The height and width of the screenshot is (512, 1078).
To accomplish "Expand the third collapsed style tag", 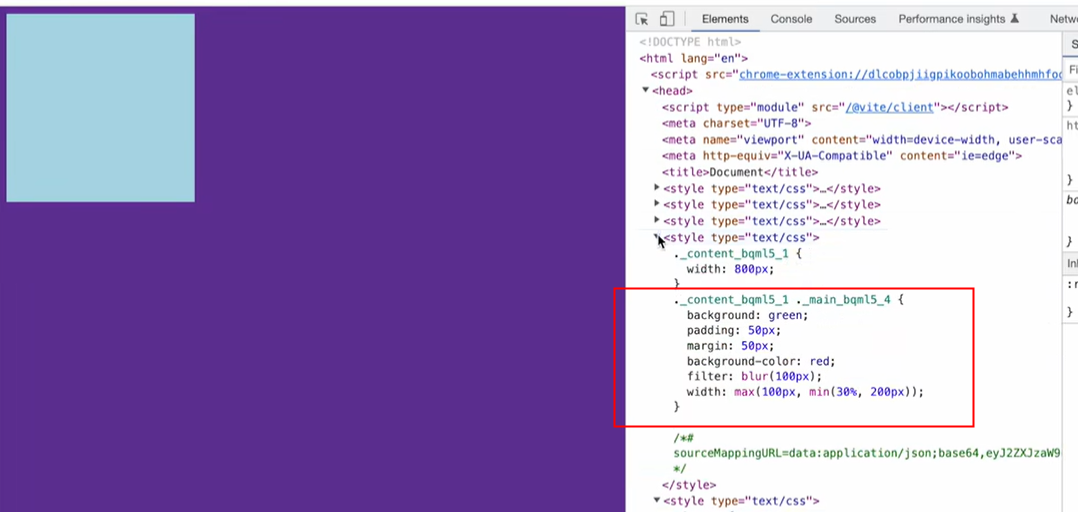I will tap(657, 220).
